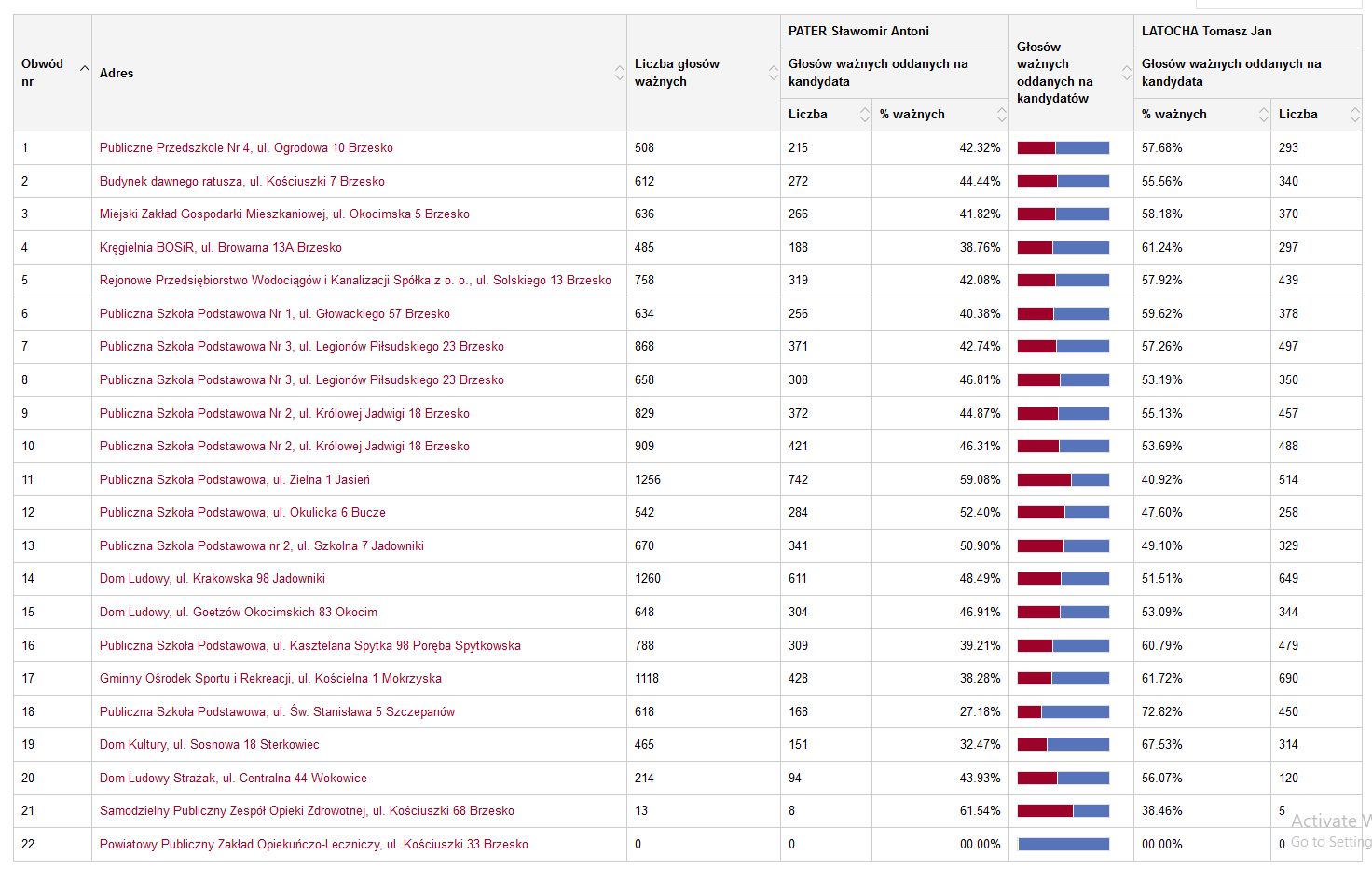The width and height of the screenshot is (1372, 869).
Task: Open Budynek dawnego ratusza address link
Action: (241, 182)
